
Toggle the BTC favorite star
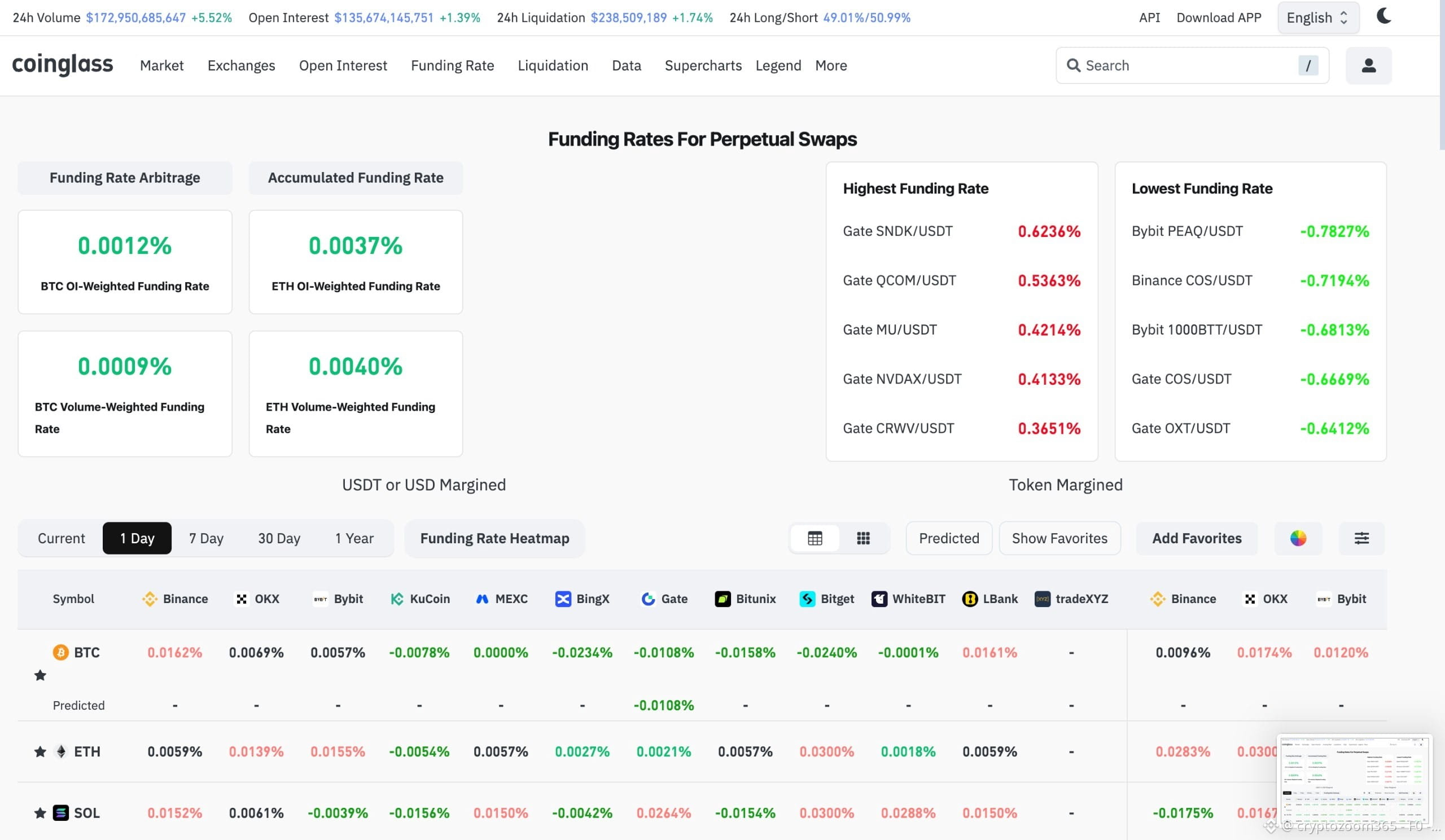coord(40,675)
